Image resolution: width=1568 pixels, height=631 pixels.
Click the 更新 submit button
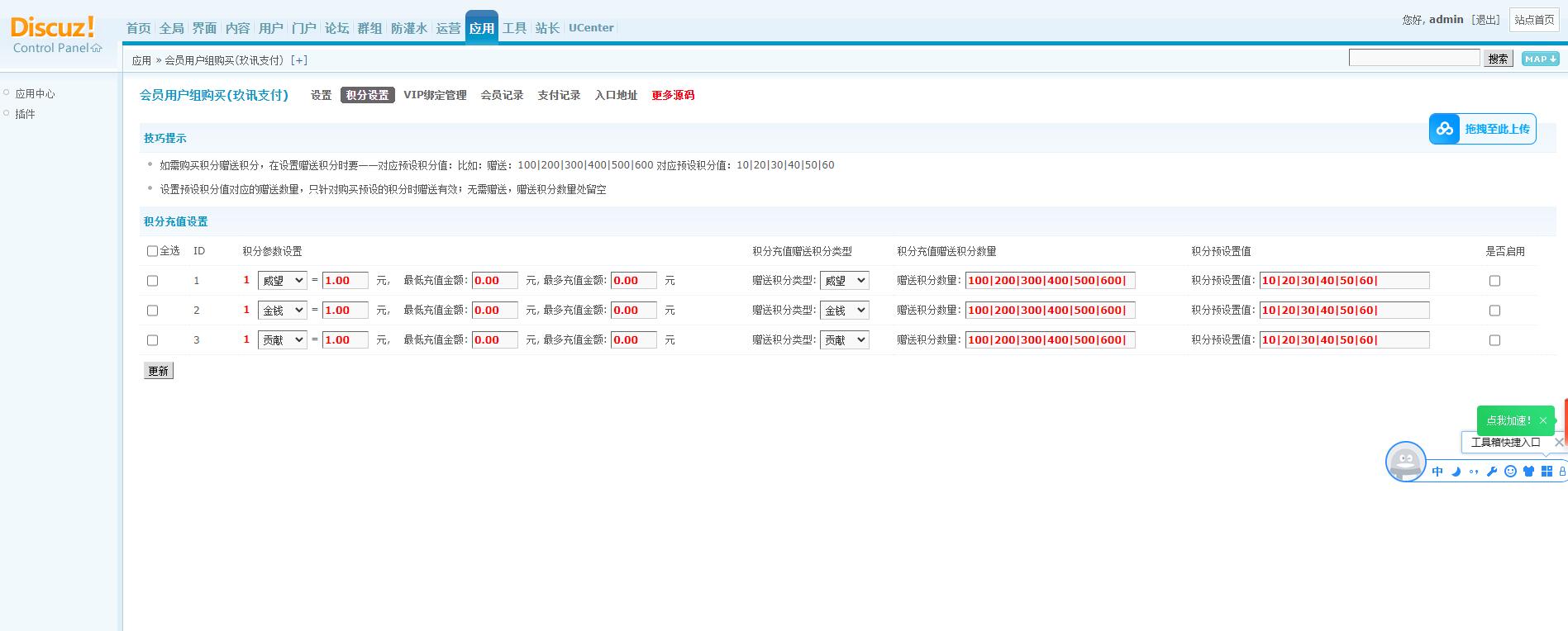click(158, 371)
